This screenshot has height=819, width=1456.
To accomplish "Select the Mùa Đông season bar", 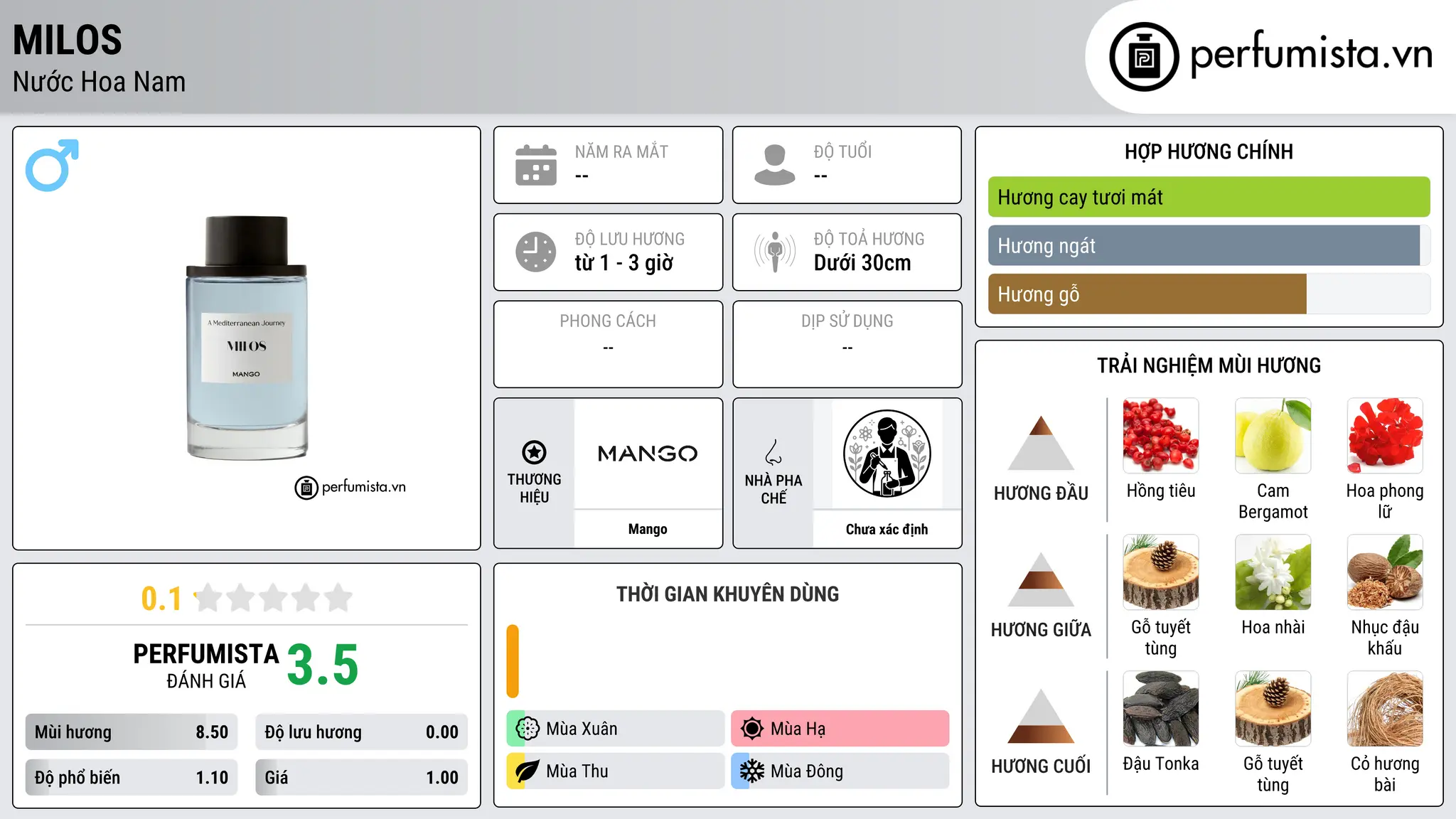I will pyautogui.click(x=840, y=771).
